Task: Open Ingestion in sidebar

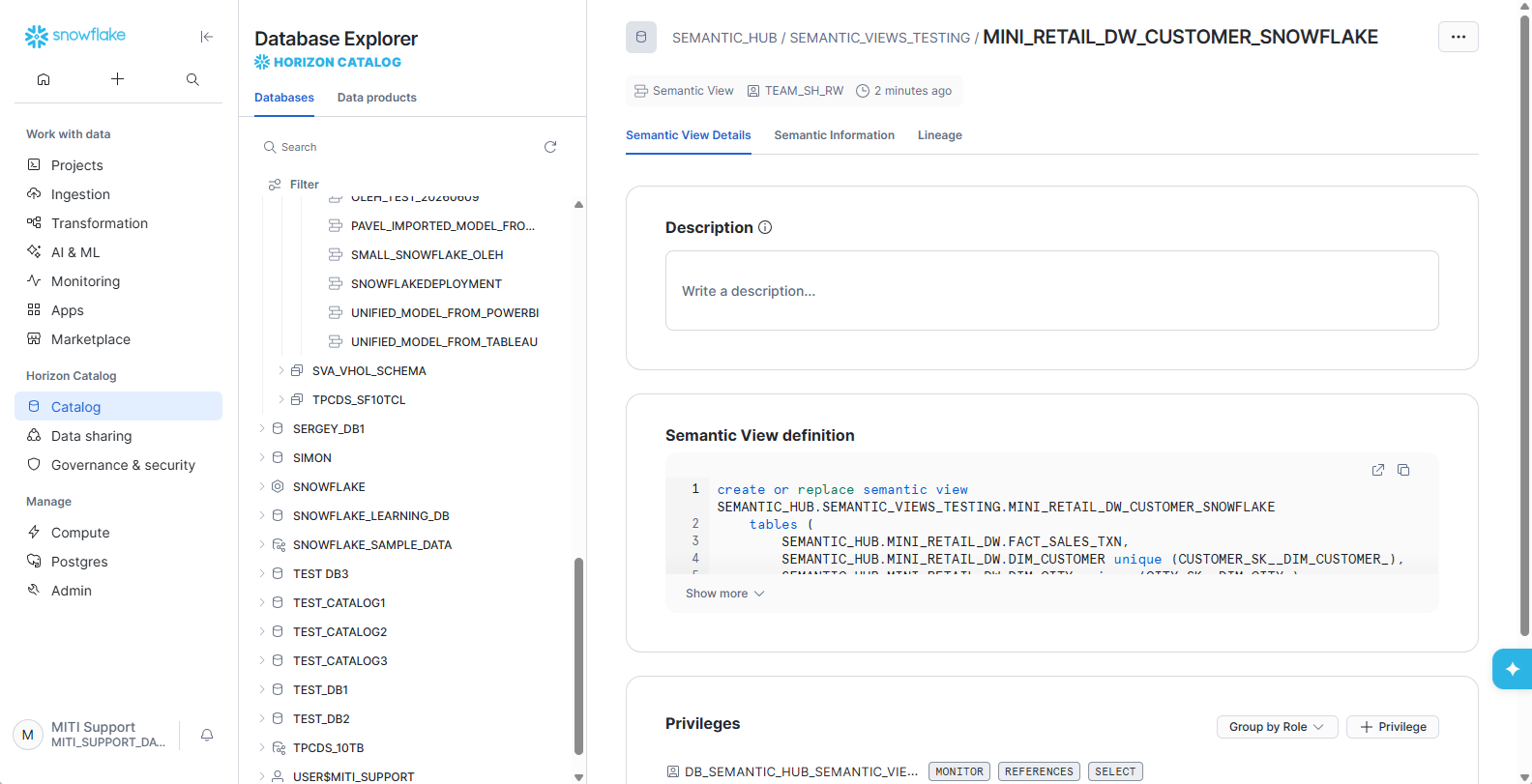Action: [x=118, y=194]
